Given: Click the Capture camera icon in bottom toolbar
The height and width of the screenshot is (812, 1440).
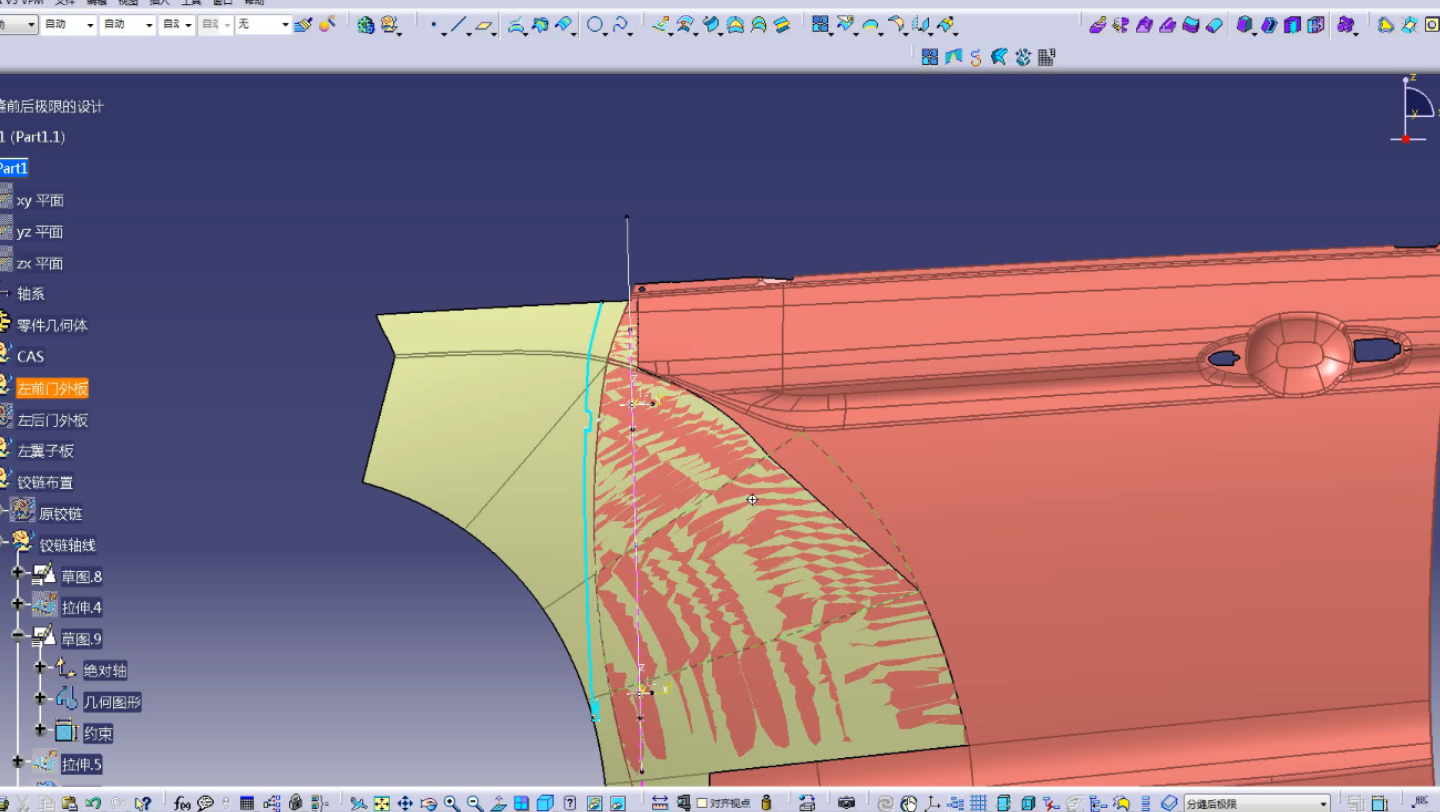Looking at the screenshot, I should [x=847, y=802].
